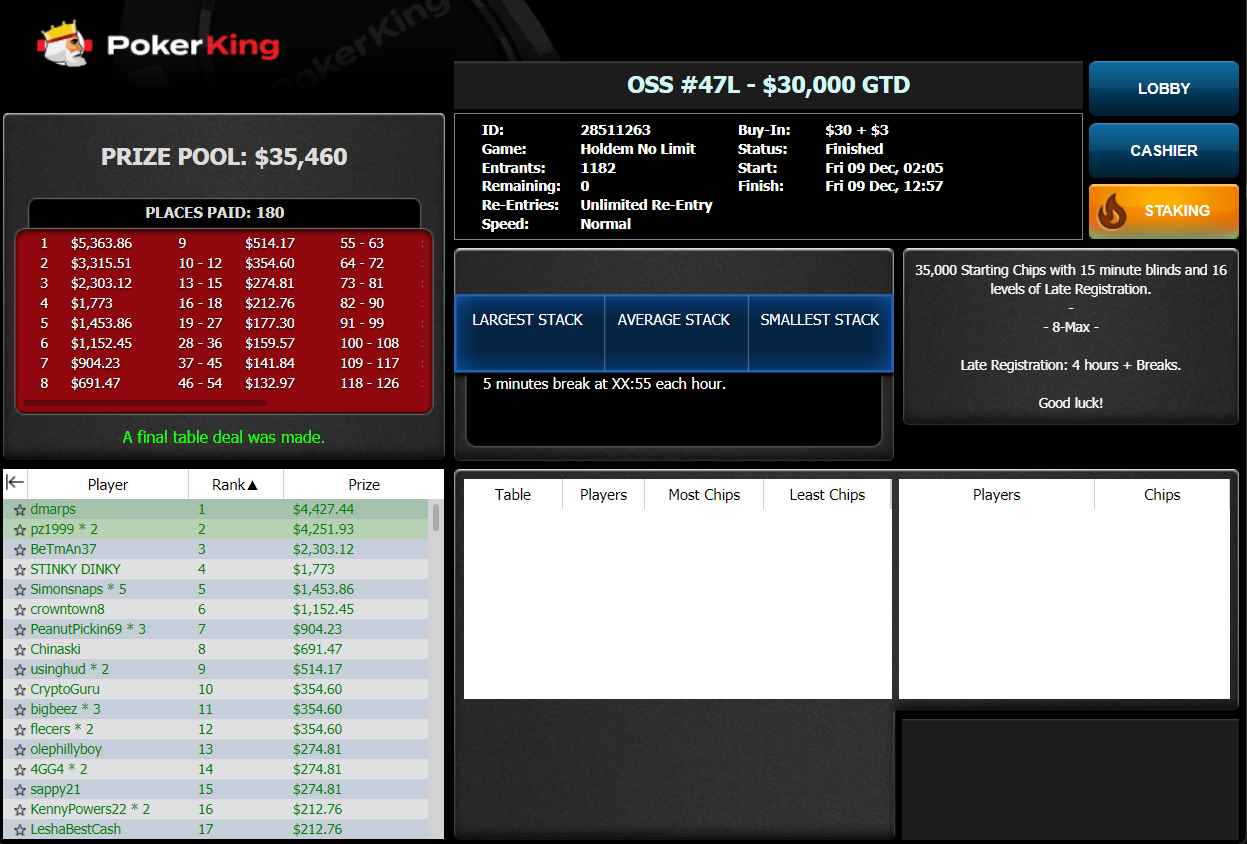
Task: Open the Cashier
Action: [x=1163, y=151]
